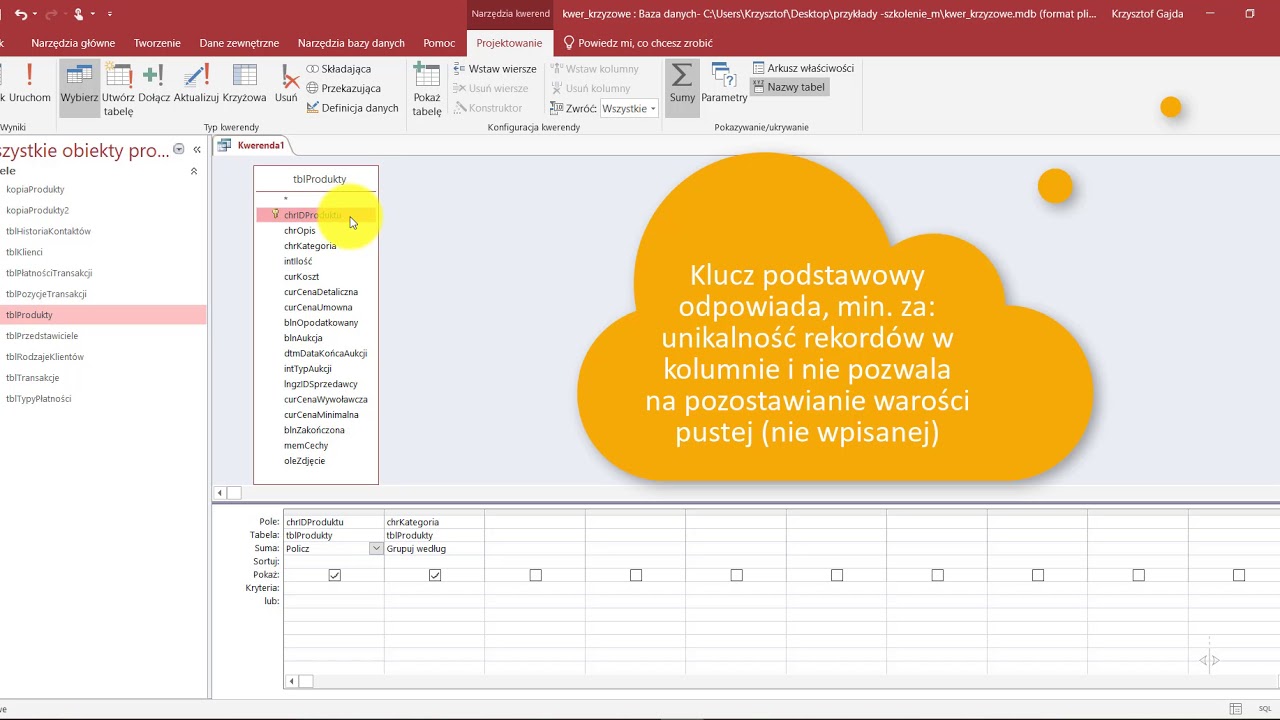Viewport: 1280px width, 720px height.
Task: Uncheck Pokaż for chrKategoria column
Action: (435, 575)
